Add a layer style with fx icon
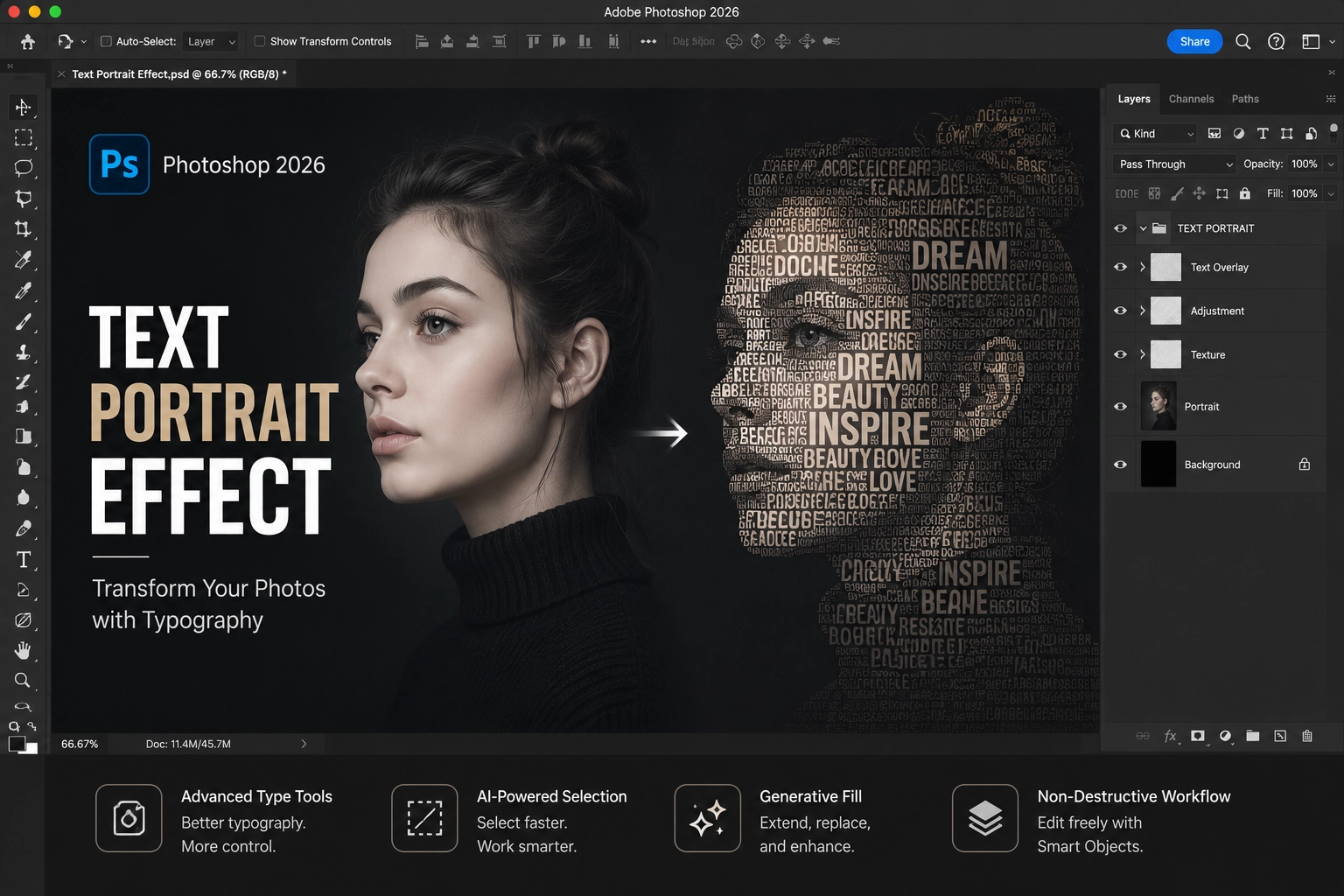Viewport: 1344px width, 896px height. pyautogui.click(x=1171, y=736)
